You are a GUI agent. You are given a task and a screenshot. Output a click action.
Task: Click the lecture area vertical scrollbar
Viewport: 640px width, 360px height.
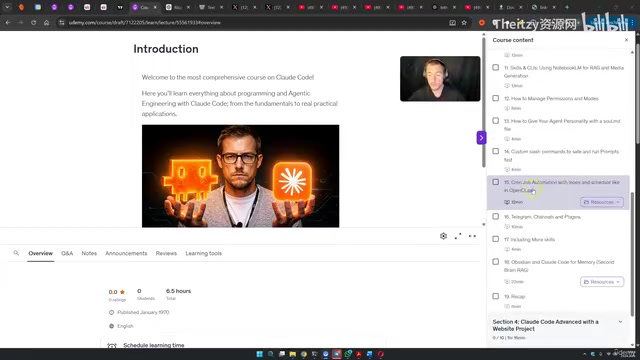point(484,102)
